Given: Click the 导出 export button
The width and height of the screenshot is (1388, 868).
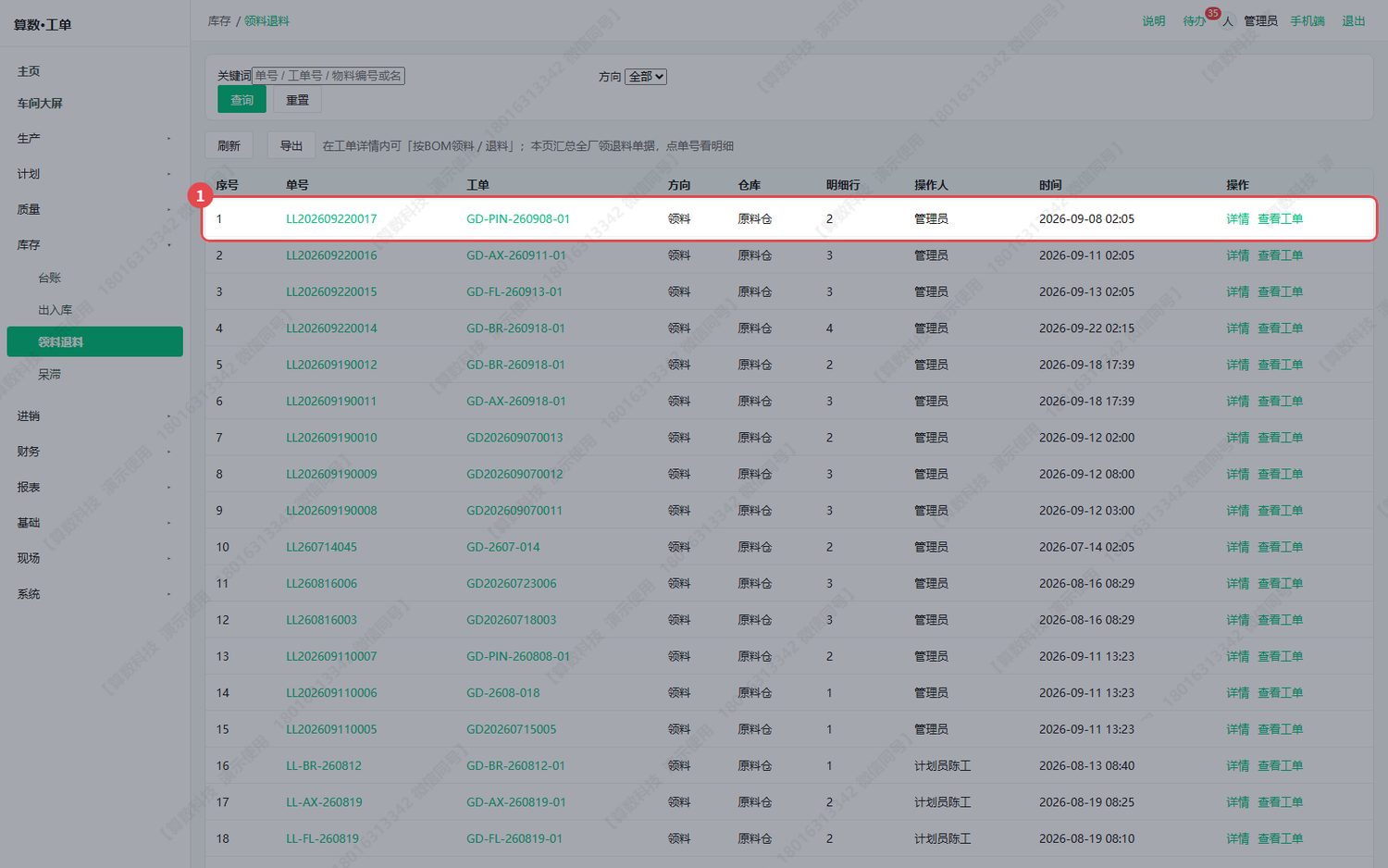Looking at the screenshot, I should pyautogui.click(x=291, y=145).
